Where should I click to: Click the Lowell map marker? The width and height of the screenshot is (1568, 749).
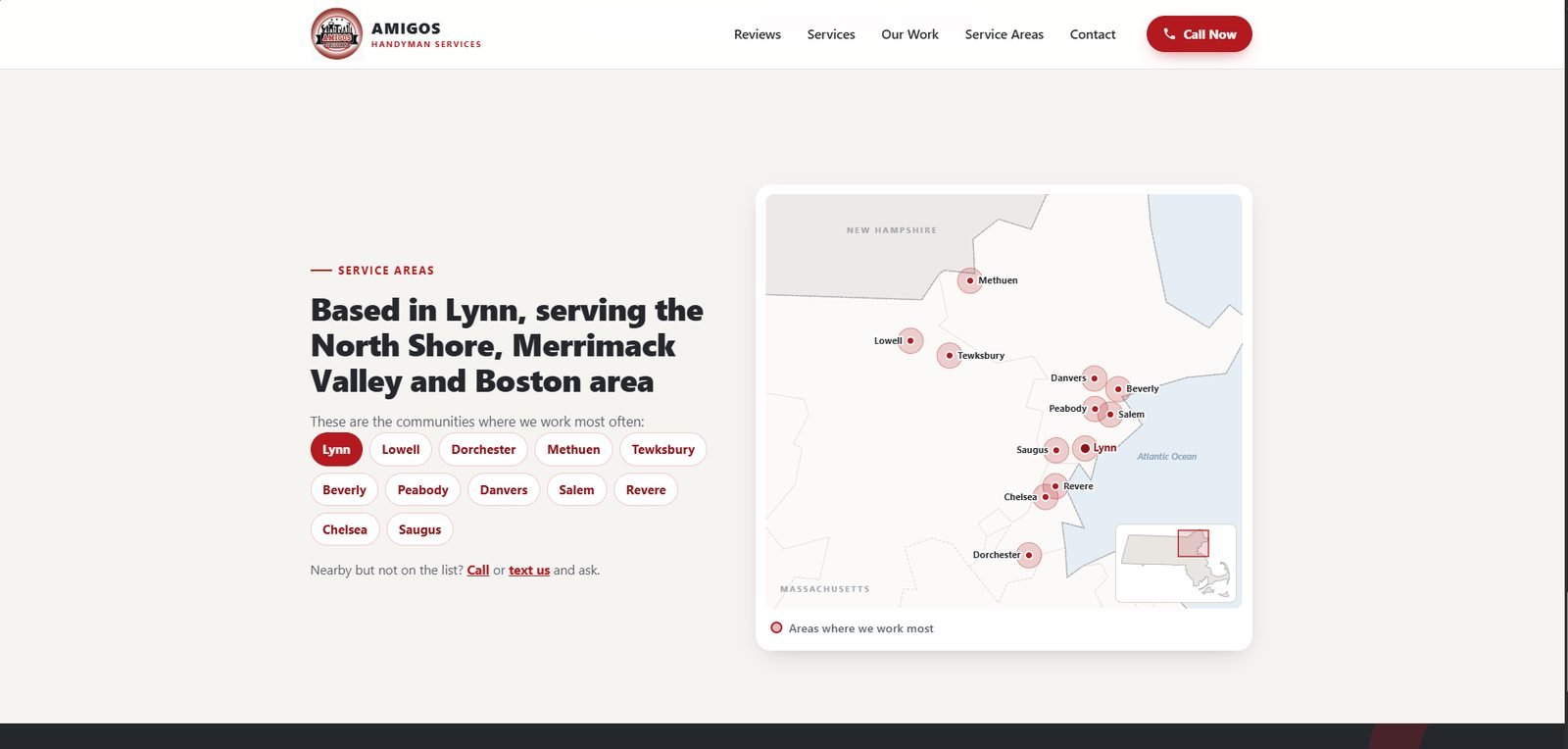tap(910, 340)
